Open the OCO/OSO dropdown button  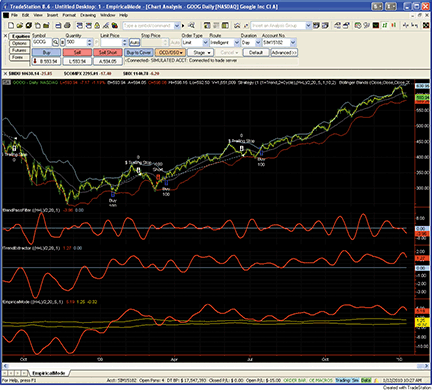pos(170,53)
